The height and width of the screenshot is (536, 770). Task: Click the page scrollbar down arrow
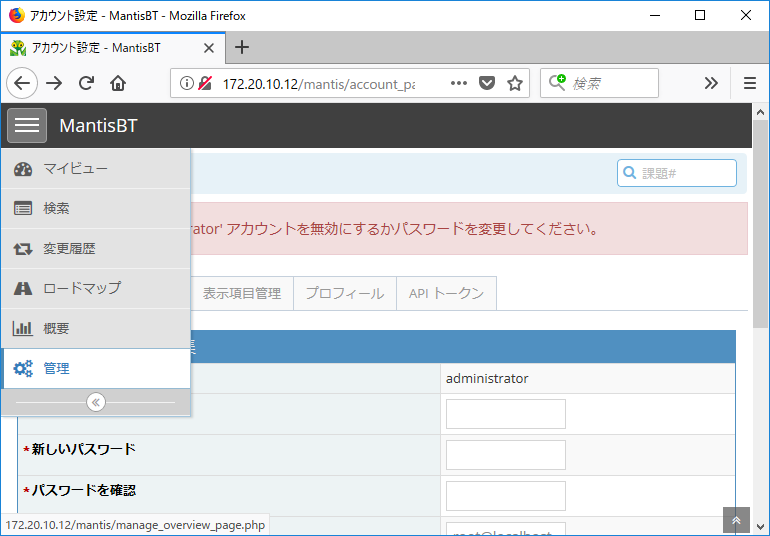click(x=760, y=527)
